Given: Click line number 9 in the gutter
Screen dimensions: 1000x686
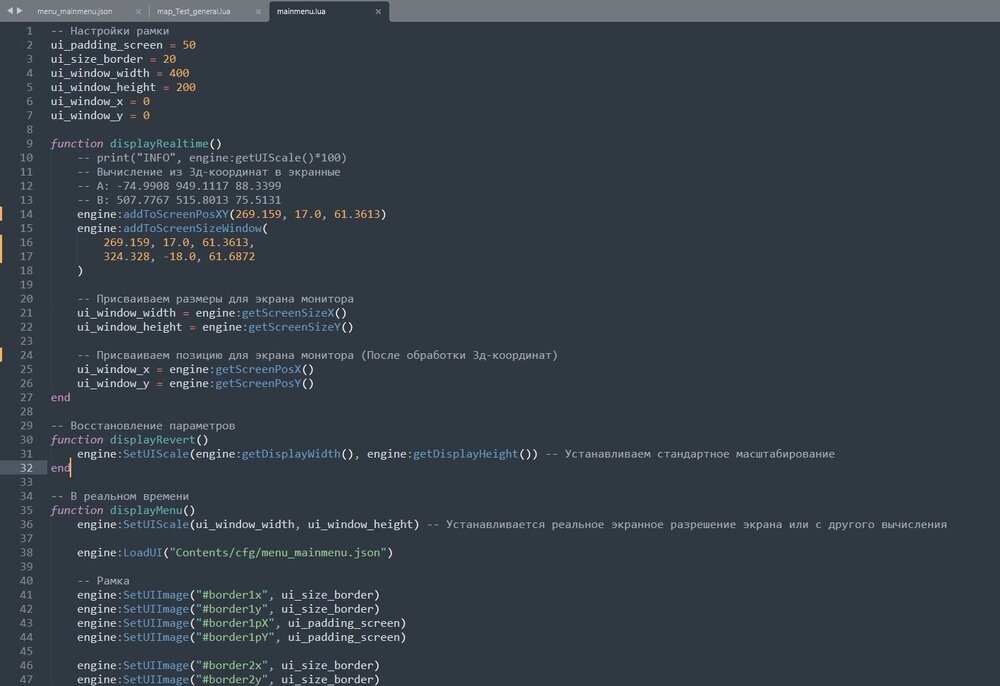Looking at the screenshot, I should 29,144.
